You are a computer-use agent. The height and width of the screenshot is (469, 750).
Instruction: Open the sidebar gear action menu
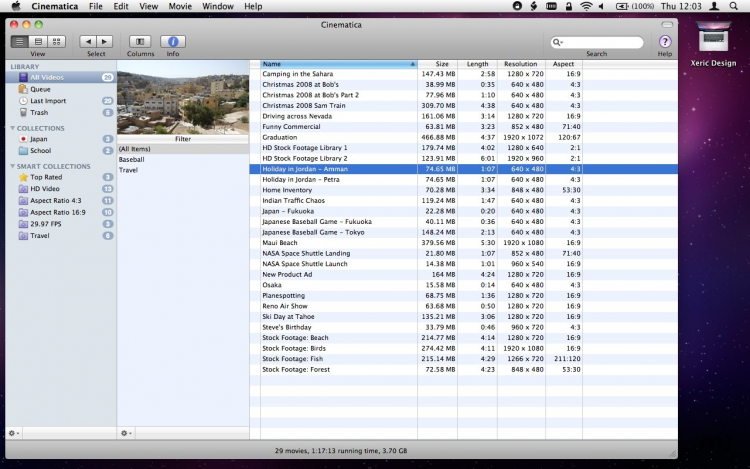pyautogui.click(x=14, y=433)
